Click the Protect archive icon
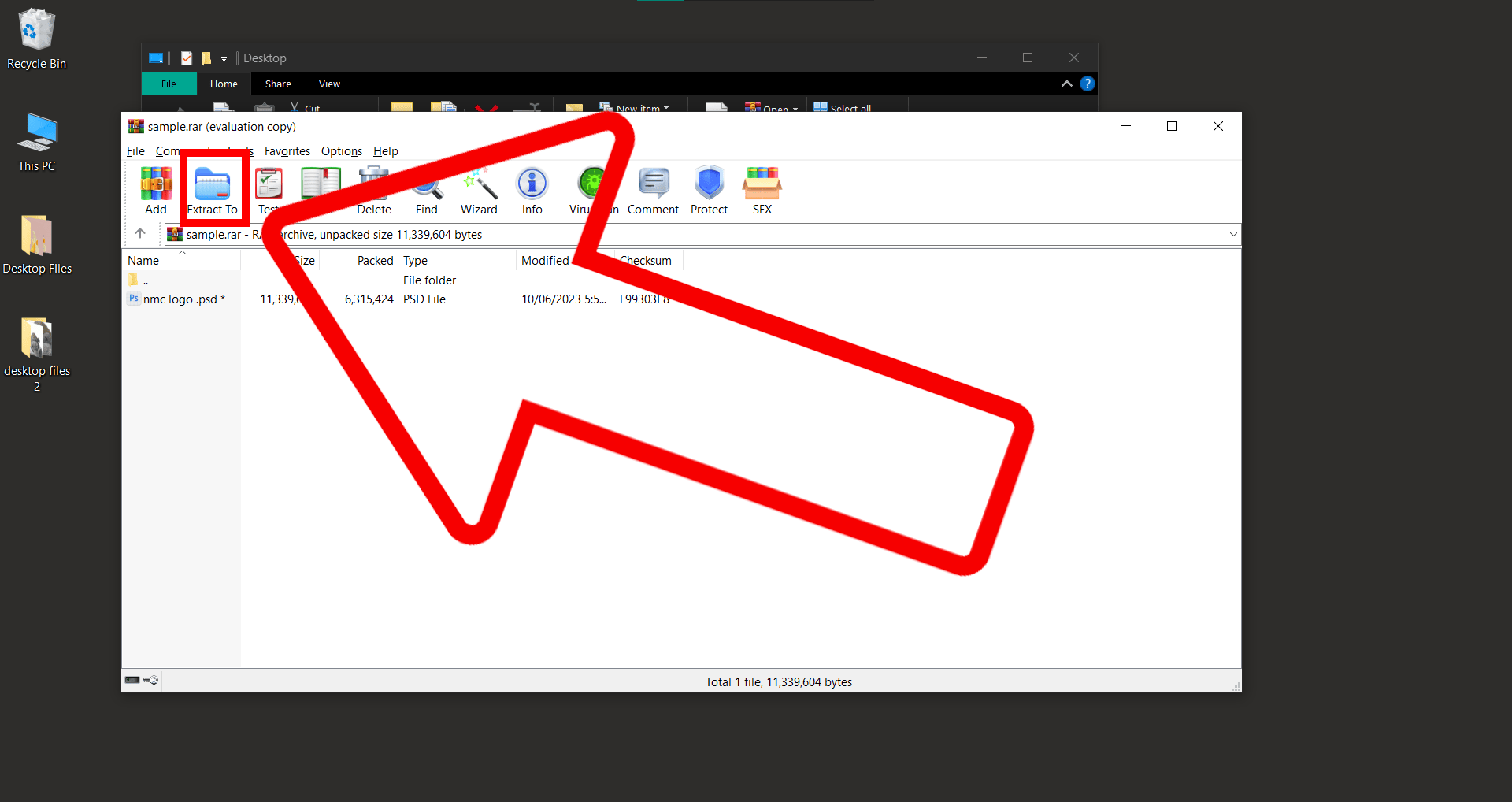 (708, 189)
